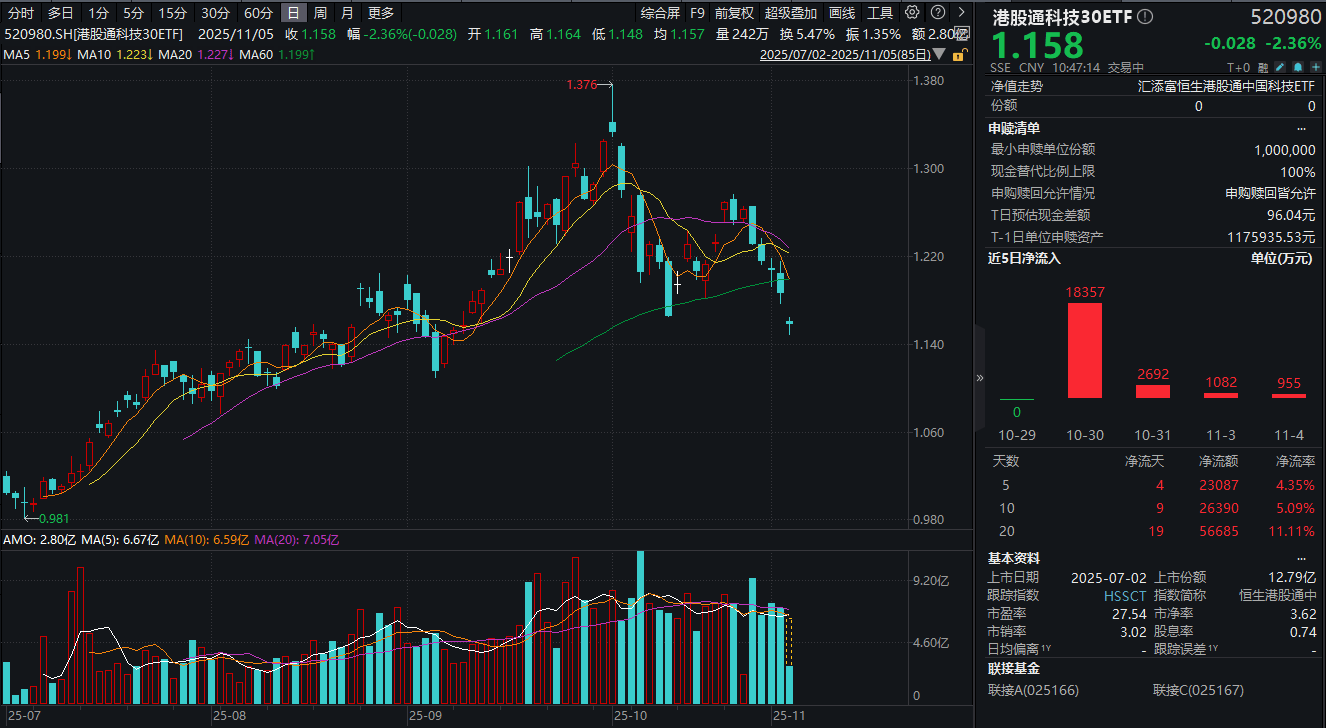The height and width of the screenshot is (728, 1326).
Task: Open the HSSCT tracking index link
Action: (1118, 595)
